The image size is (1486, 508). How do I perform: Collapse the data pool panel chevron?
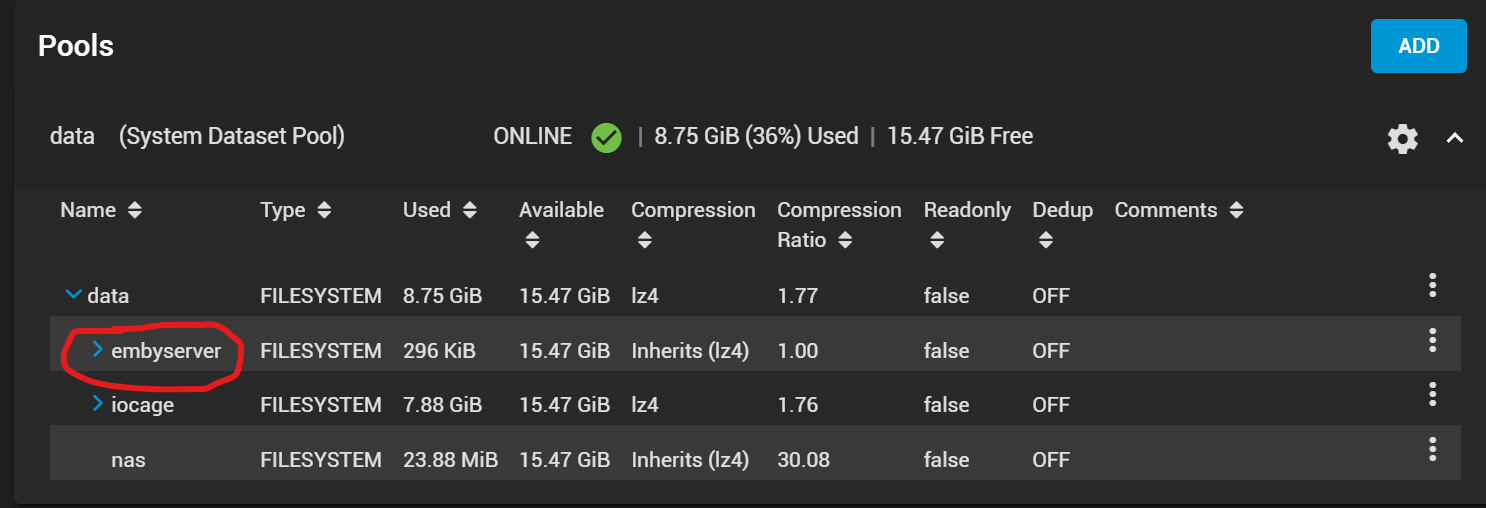[x=1455, y=139]
